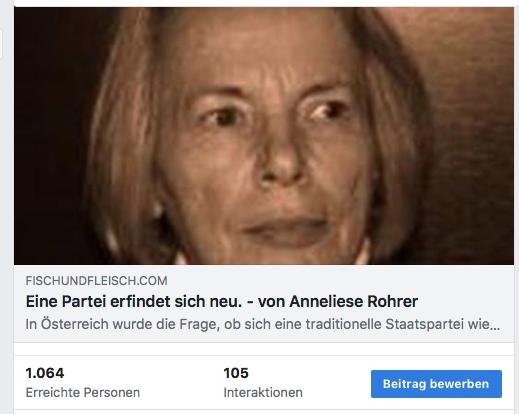Click the Interaktionen label
This screenshot has width=519, height=414.
[263, 392]
